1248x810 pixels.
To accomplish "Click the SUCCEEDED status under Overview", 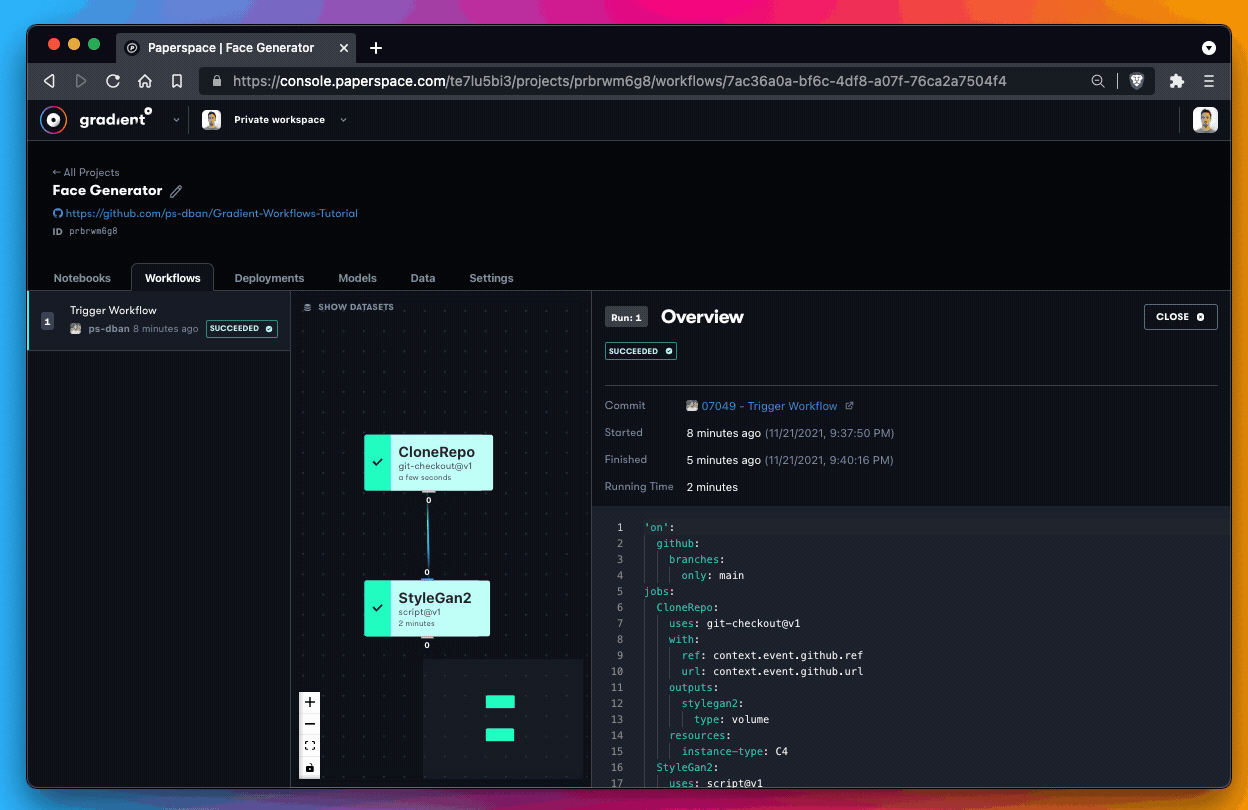I will 640,351.
